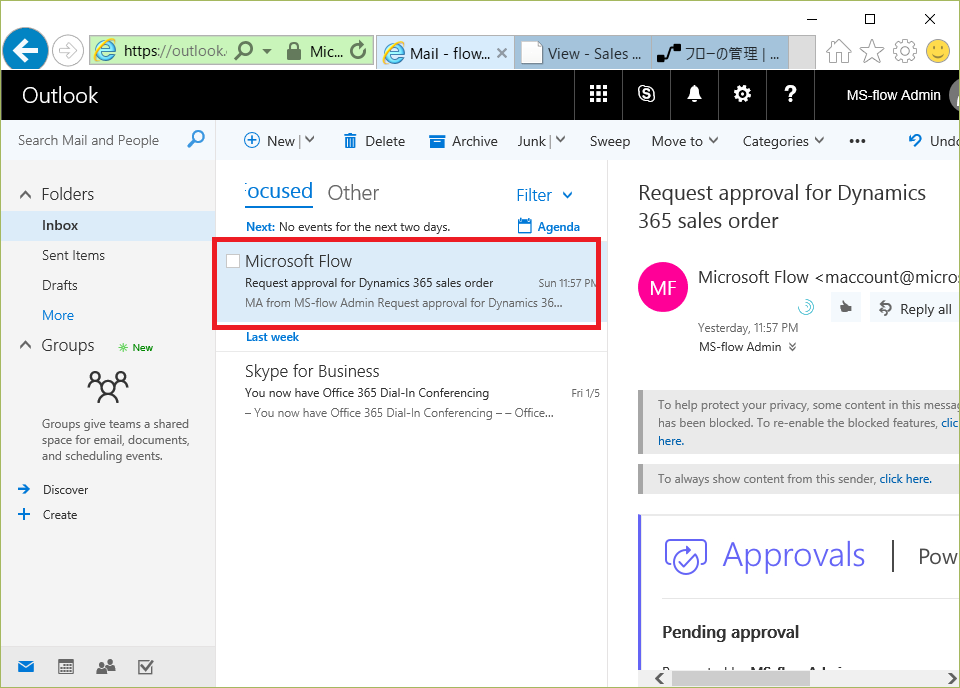Viewport: 960px width, 688px height.
Task: Open Outlook settings gear
Action: coord(742,94)
